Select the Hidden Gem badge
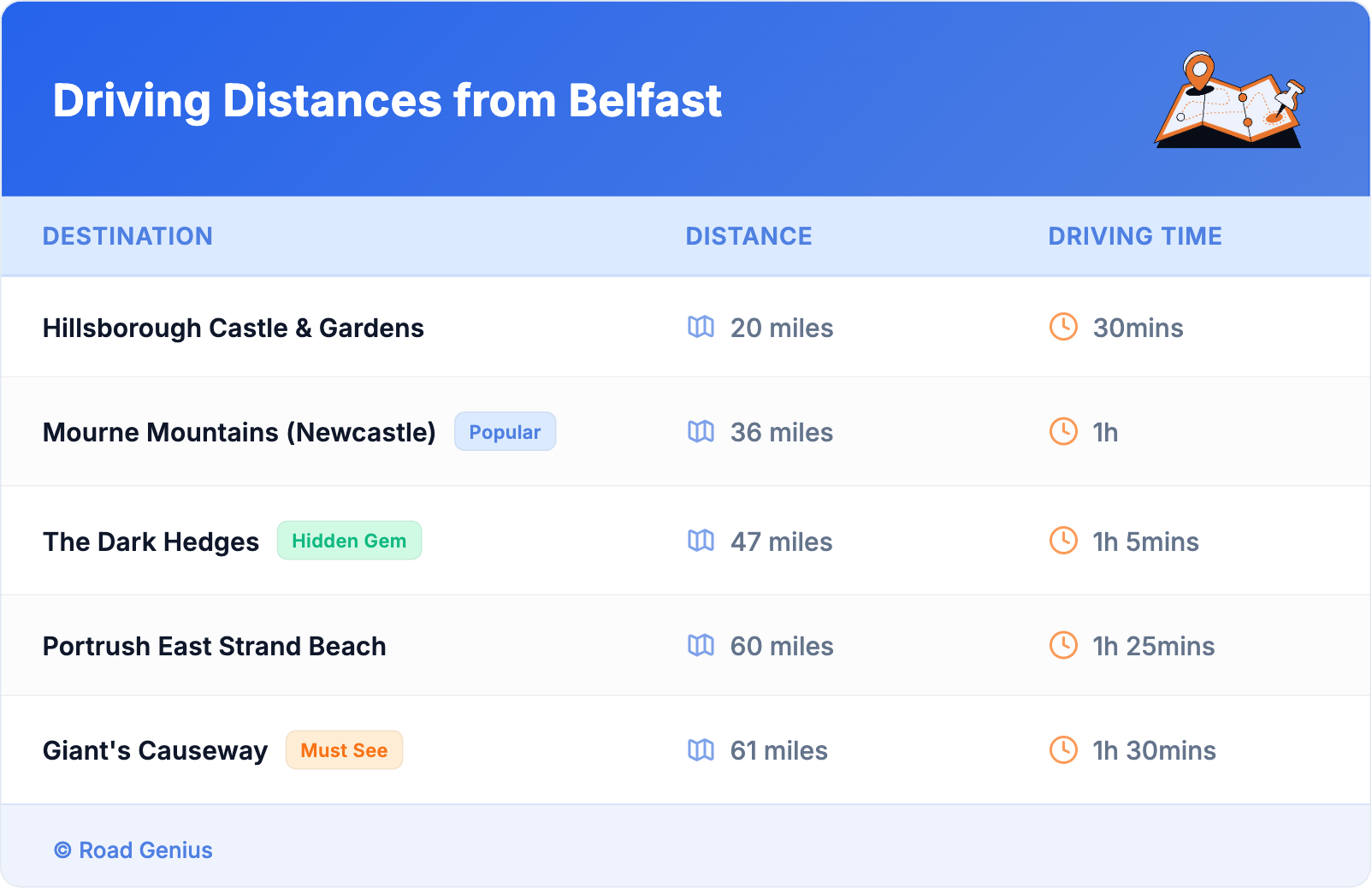The image size is (1372, 888). pos(349,541)
